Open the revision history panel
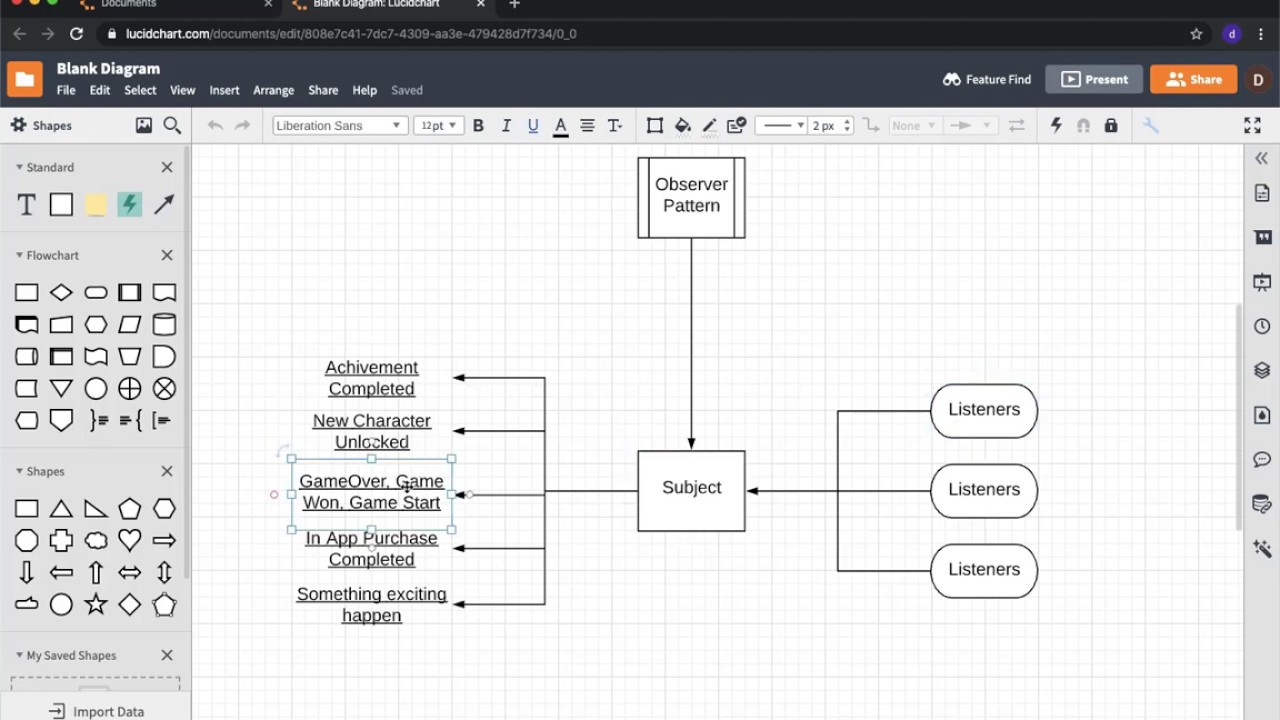Viewport: 1280px width, 720px height. (x=1261, y=325)
